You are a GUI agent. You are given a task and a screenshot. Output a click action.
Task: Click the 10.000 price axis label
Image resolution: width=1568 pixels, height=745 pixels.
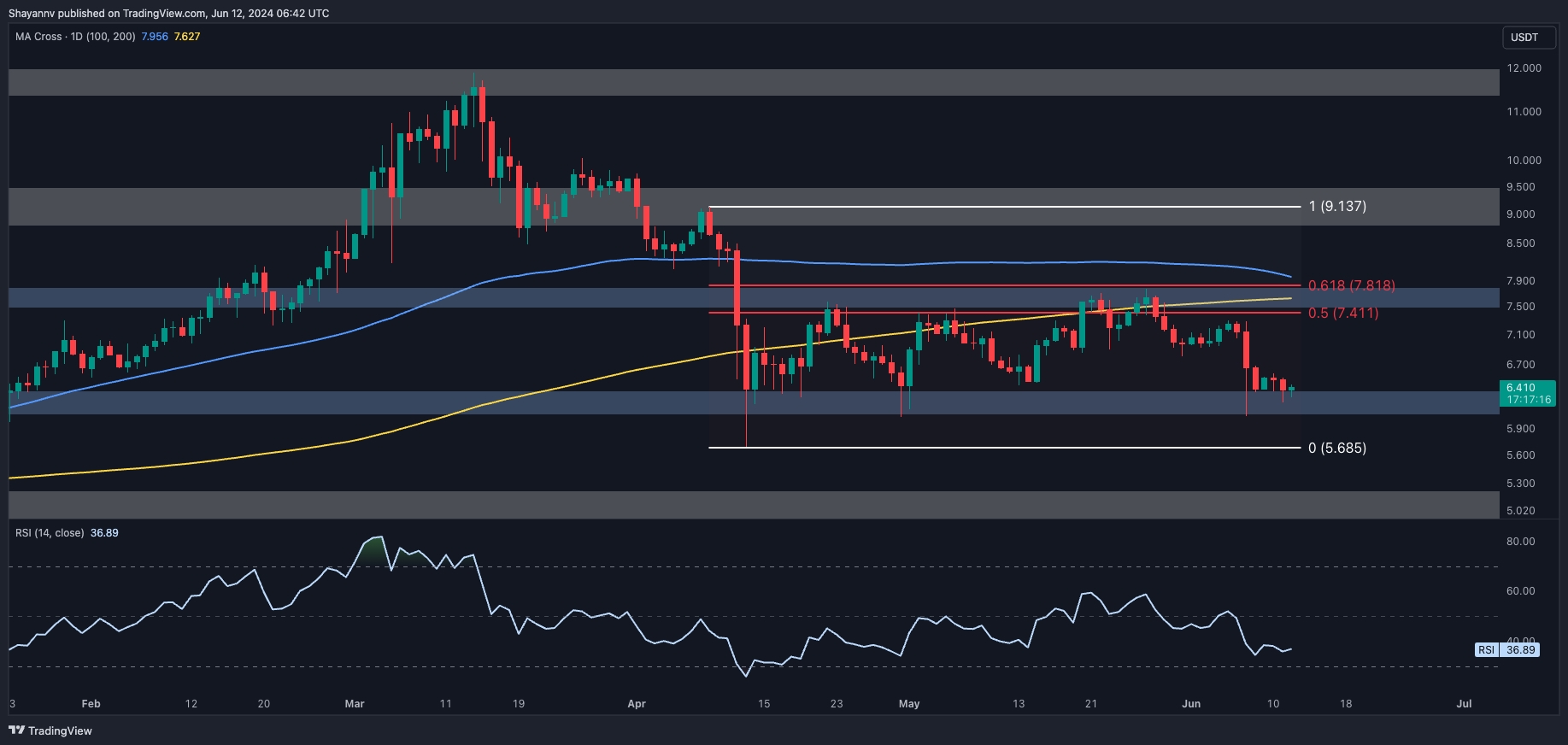tap(1524, 161)
